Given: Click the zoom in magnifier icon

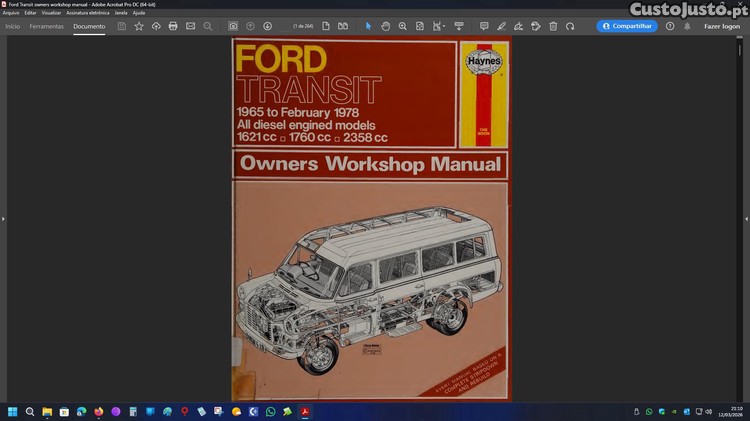Looking at the screenshot, I should pos(403,26).
